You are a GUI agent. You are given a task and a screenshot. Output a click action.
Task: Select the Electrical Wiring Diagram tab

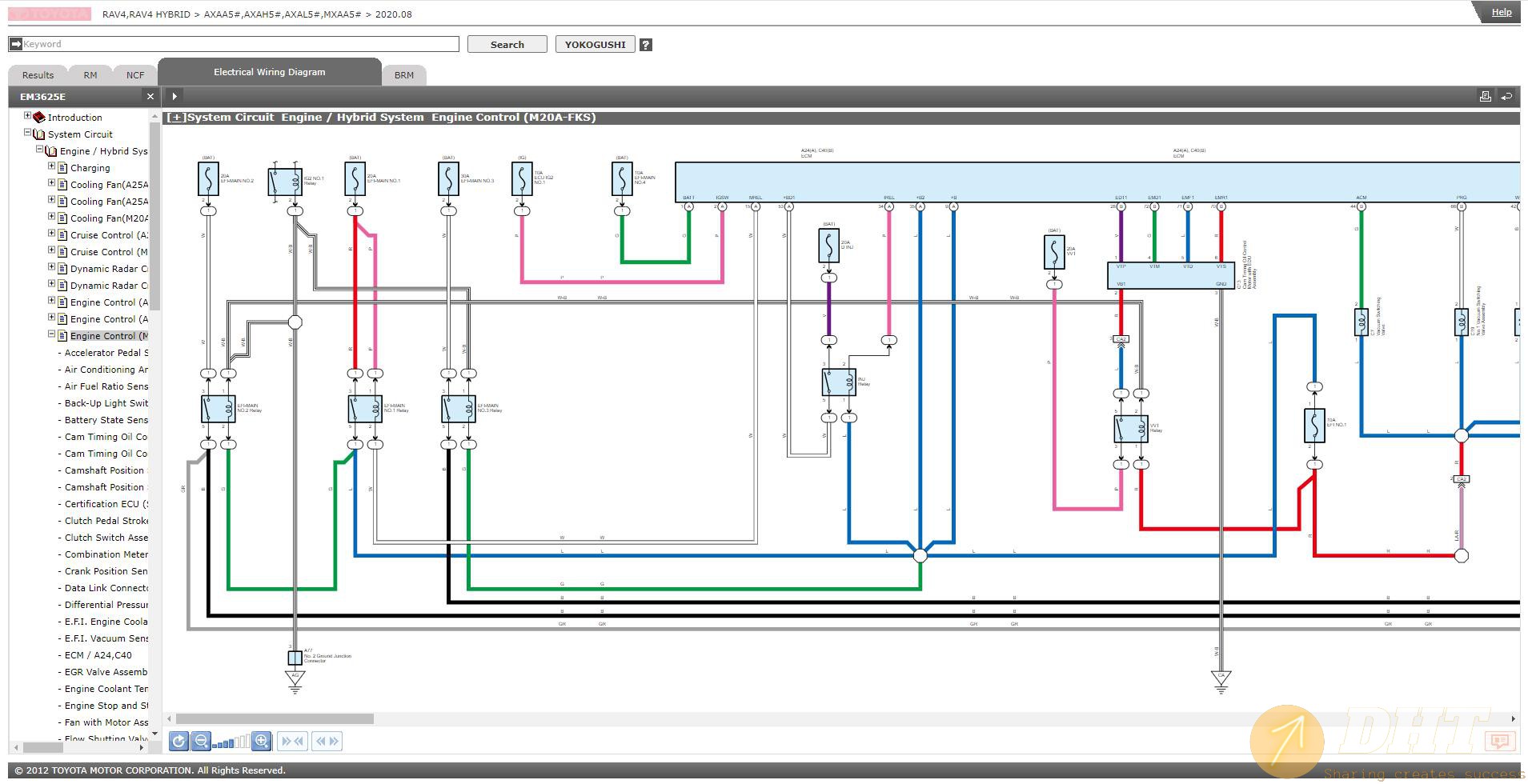[270, 72]
